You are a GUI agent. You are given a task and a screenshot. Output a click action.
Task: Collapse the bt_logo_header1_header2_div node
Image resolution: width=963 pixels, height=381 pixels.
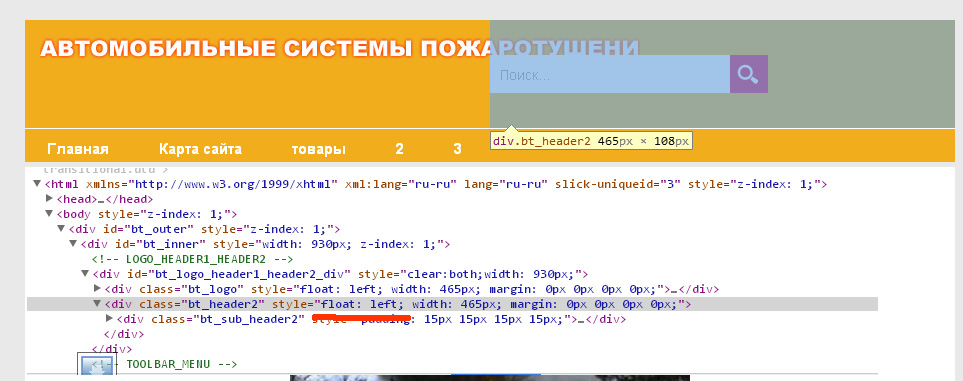coord(85,274)
